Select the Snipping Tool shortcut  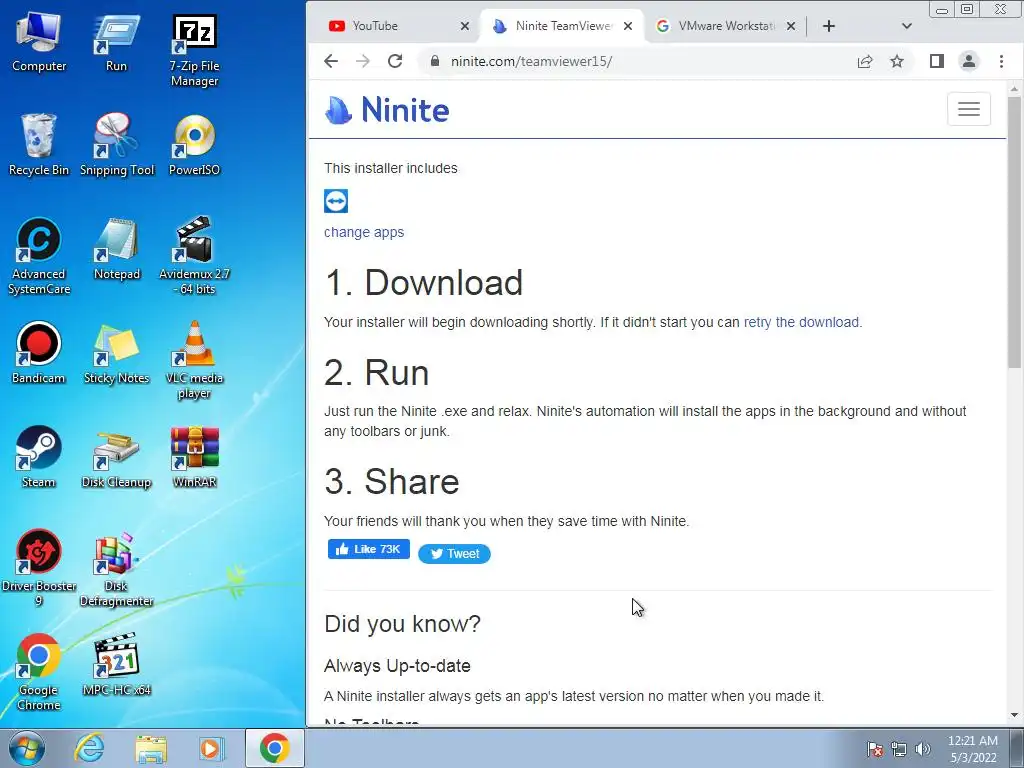[117, 146]
